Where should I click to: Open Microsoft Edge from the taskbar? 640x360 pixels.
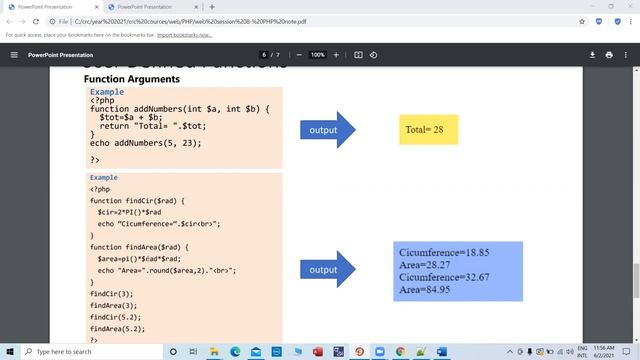click(235, 351)
